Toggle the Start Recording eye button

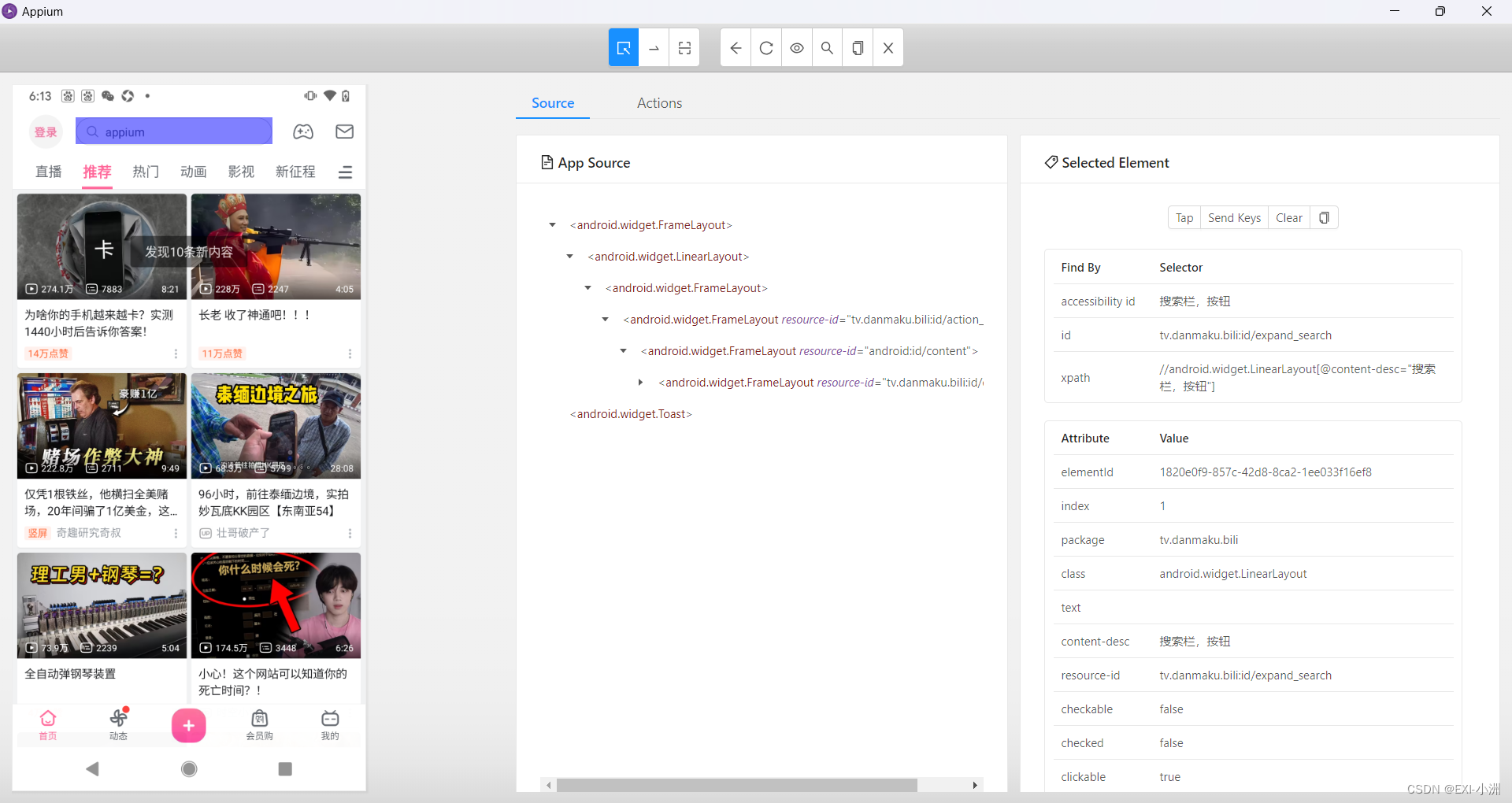796,48
